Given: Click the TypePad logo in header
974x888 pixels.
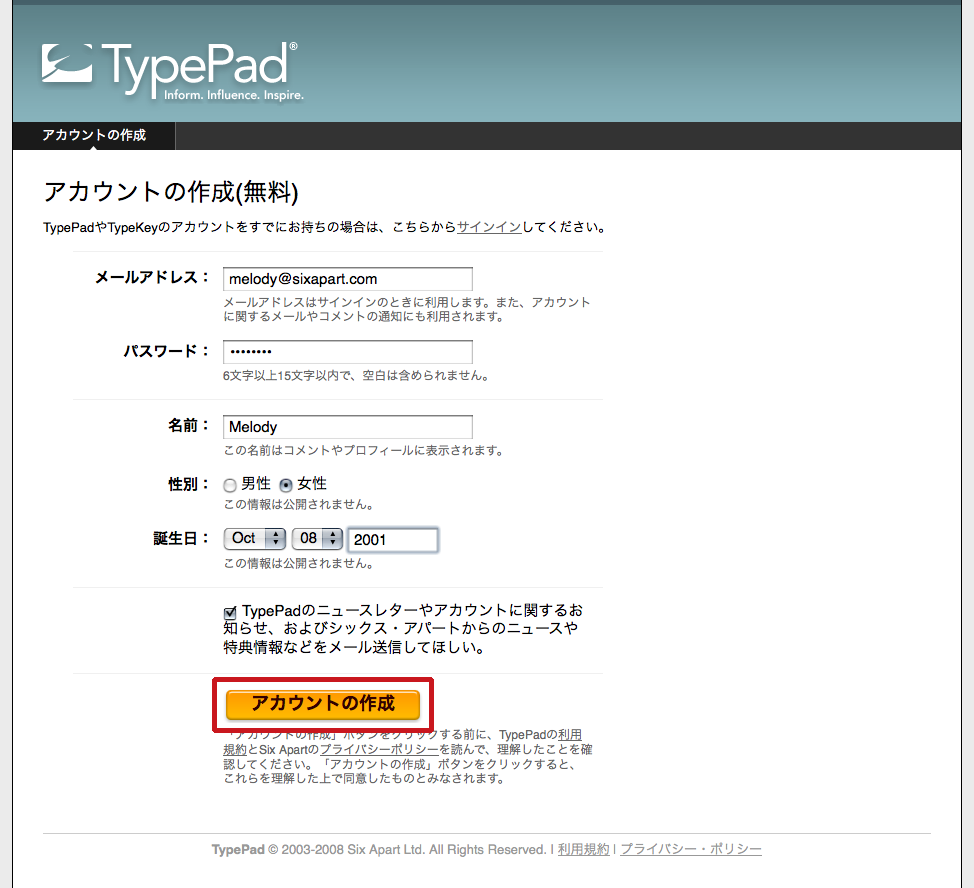Looking at the screenshot, I should [x=173, y=71].
